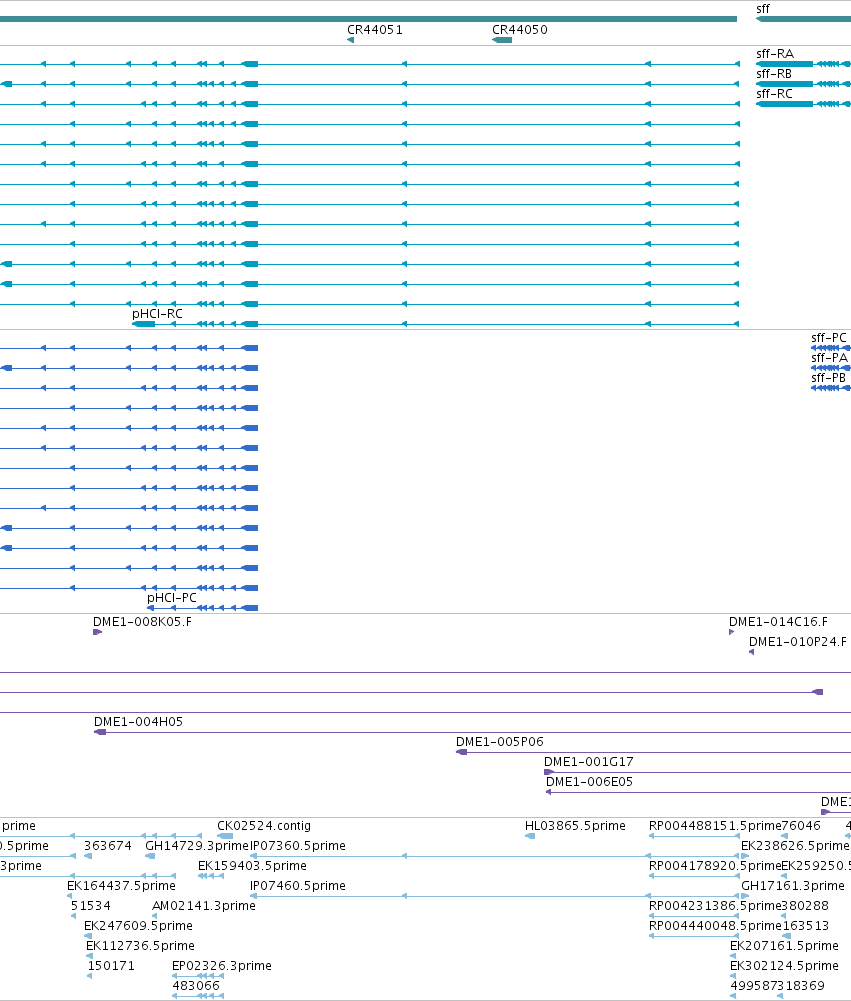Click the CK02524.contig block glyph
This screenshot has width=851, height=1001.
point(225,836)
